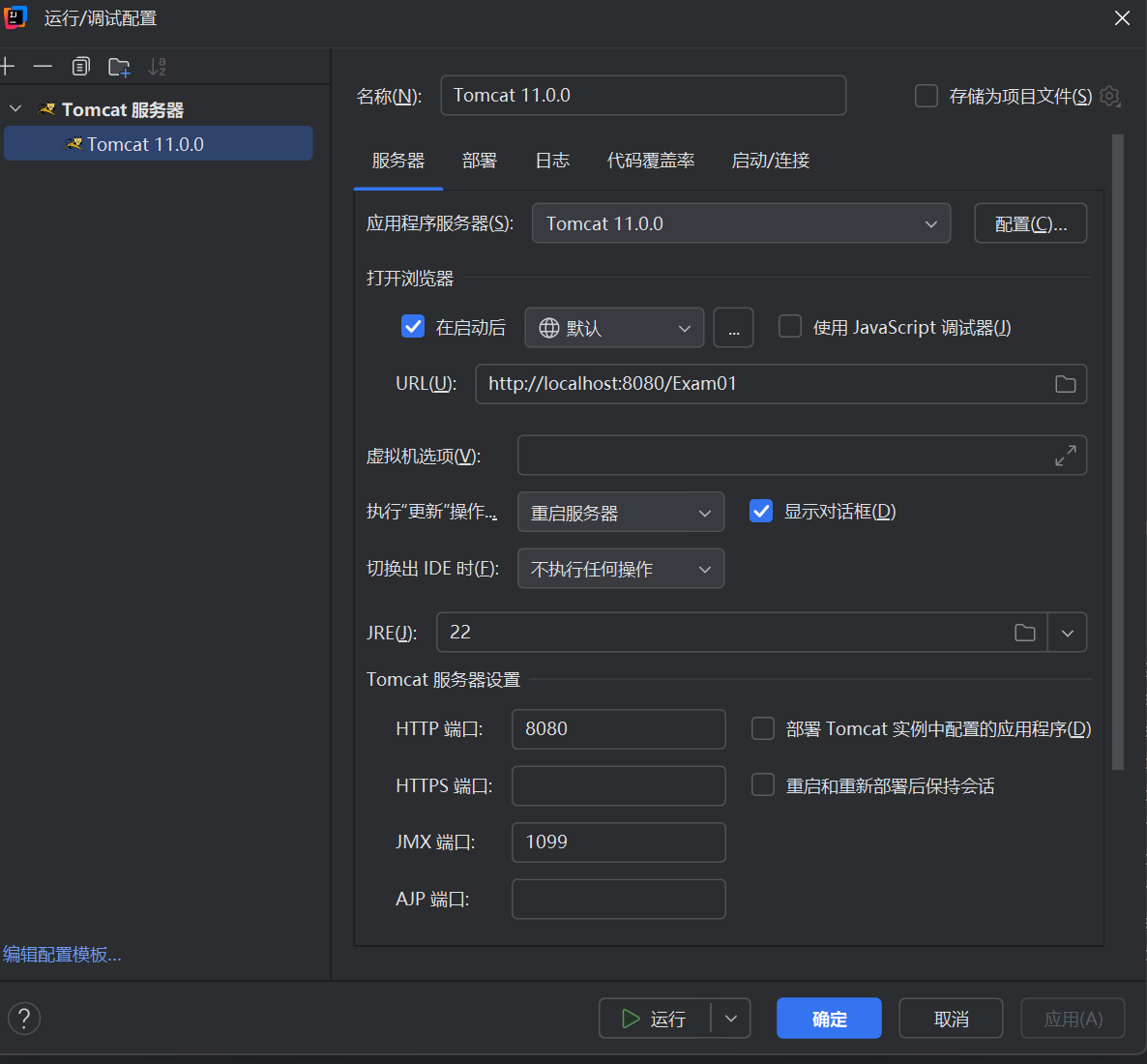The height and width of the screenshot is (1064, 1147).
Task: Click the JMX 端口 field with 1099
Action: [619, 842]
